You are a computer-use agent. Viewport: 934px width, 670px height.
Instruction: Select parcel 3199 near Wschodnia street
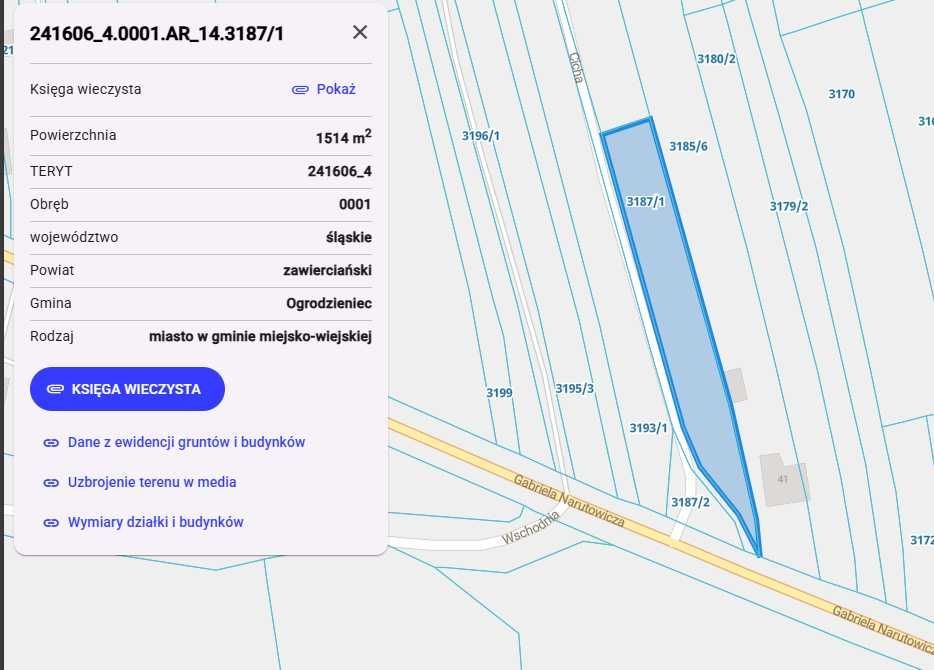point(497,393)
